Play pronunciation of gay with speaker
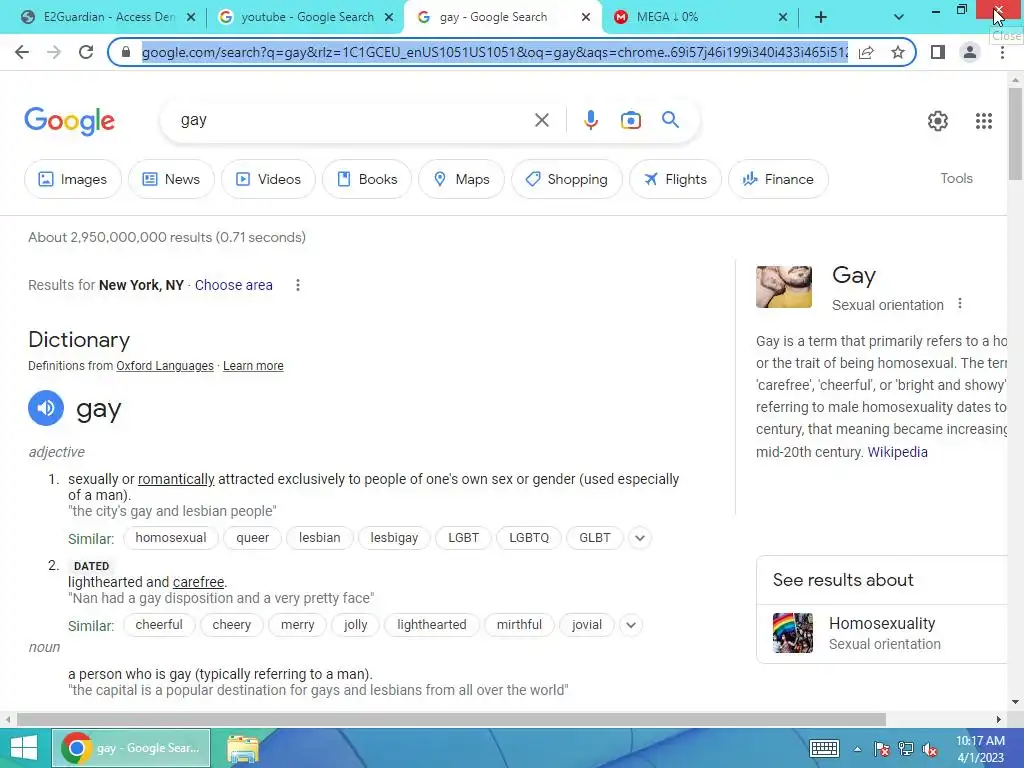 click(46, 408)
